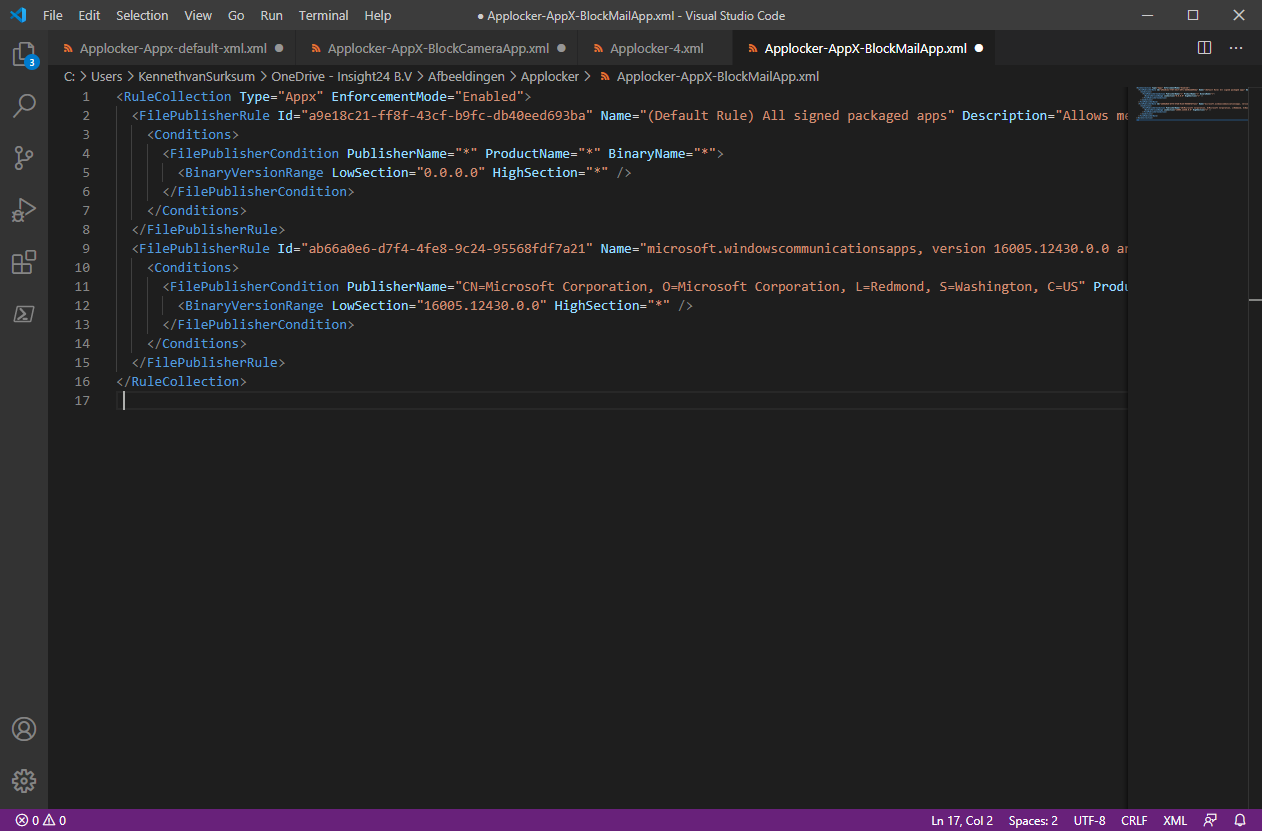Viewport: 1262px width, 831px height.
Task: Split the editor to the right
Action: click(x=1205, y=48)
